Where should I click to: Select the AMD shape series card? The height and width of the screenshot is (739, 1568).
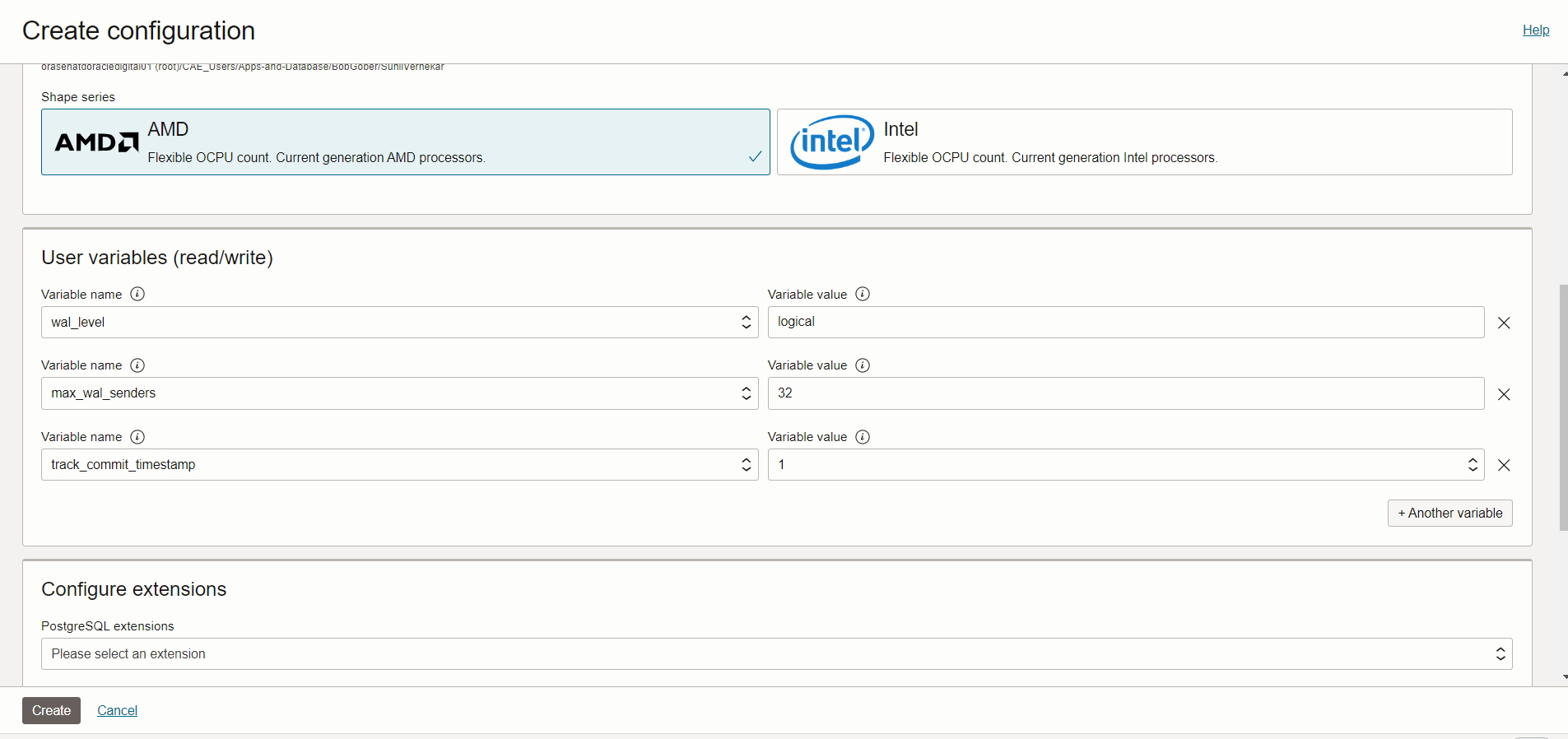(405, 142)
